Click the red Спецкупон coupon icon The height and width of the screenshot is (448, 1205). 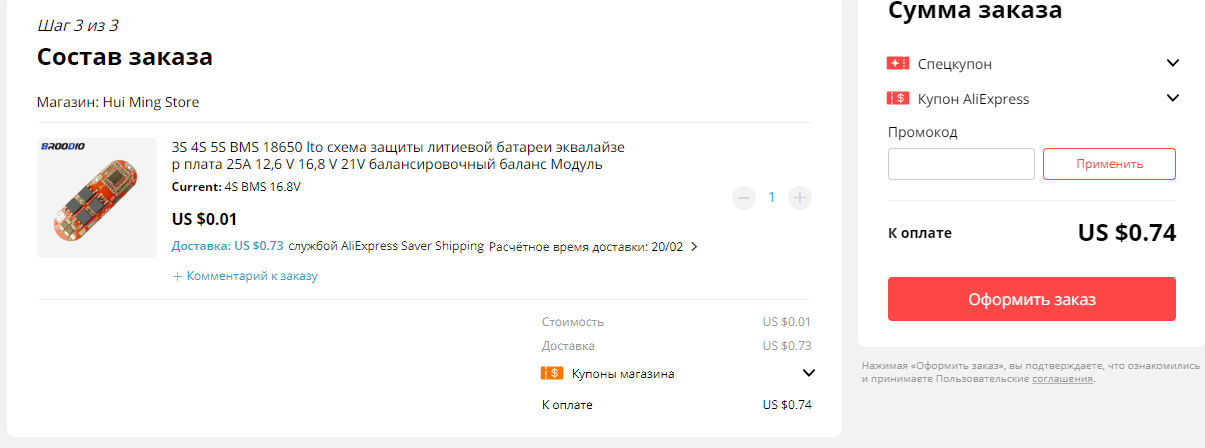point(897,63)
